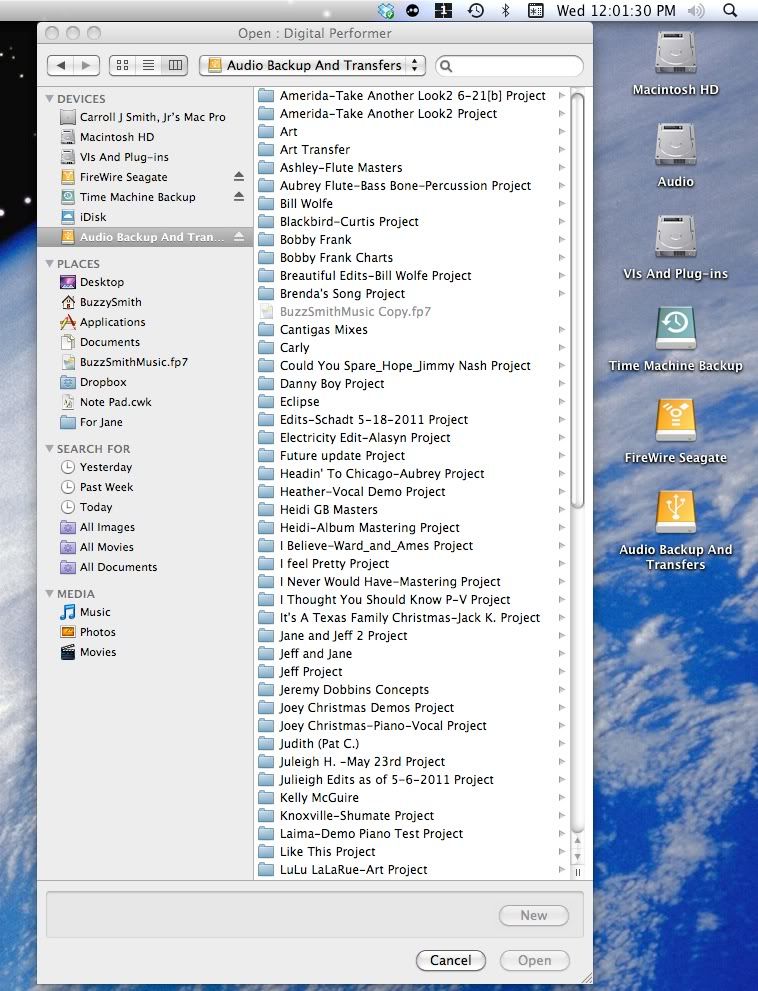Open the Photos media browser
Screen dimensions: 758x991
pos(145,632)
